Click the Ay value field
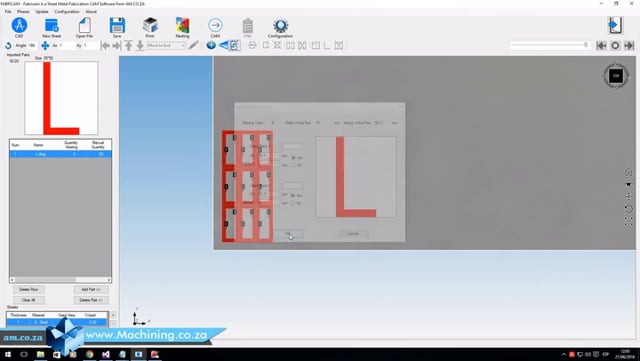This screenshot has height=361, width=640. [x=91, y=45]
